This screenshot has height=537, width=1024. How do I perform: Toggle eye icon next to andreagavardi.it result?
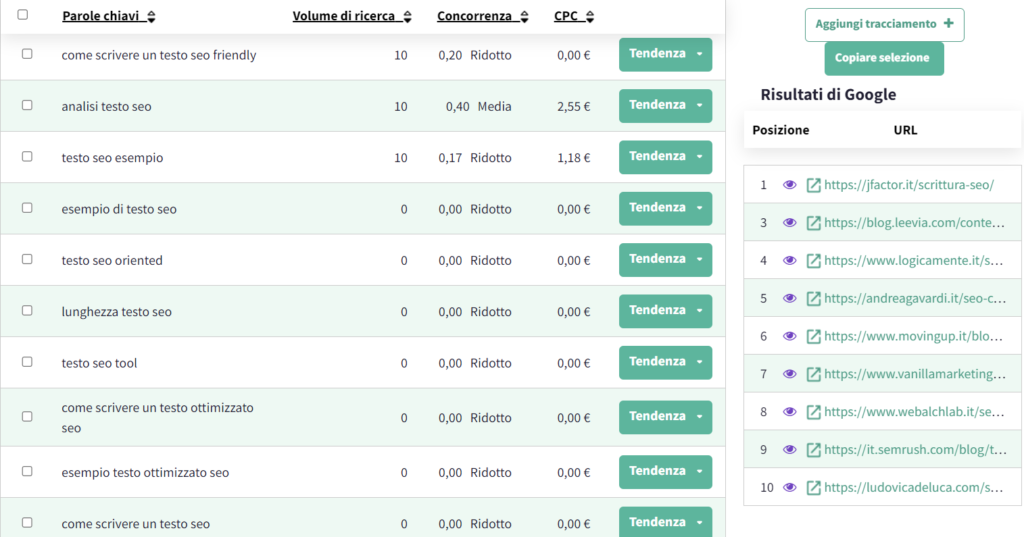pyautogui.click(x=789, y=298)
